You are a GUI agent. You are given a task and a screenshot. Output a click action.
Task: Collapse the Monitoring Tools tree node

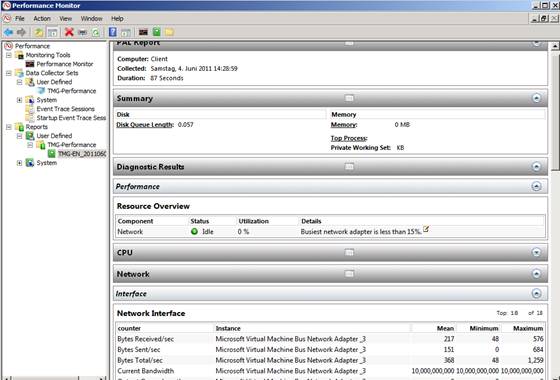click(x=9, y=55)
